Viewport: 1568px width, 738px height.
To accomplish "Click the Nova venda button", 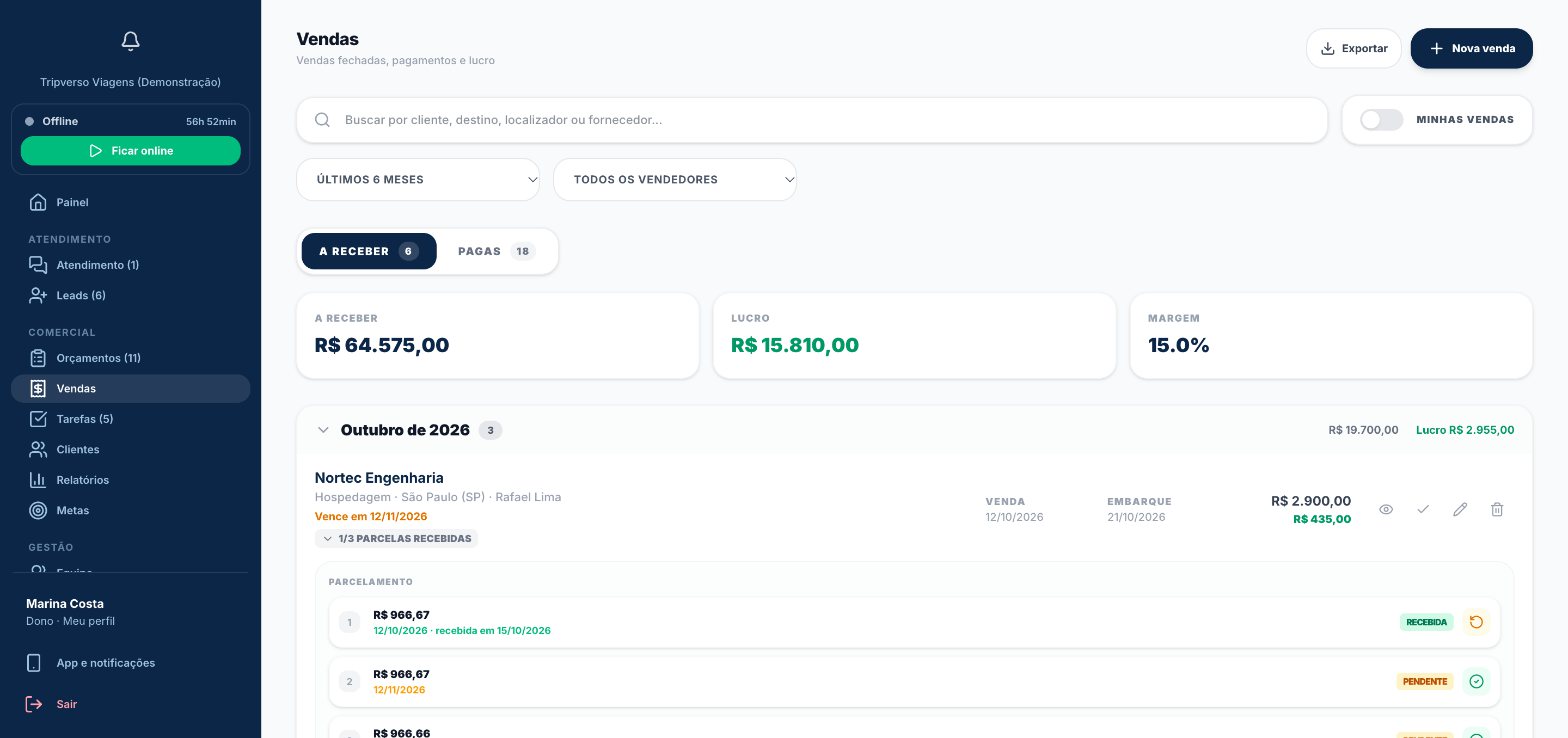I will click(x=1472, y=48).
